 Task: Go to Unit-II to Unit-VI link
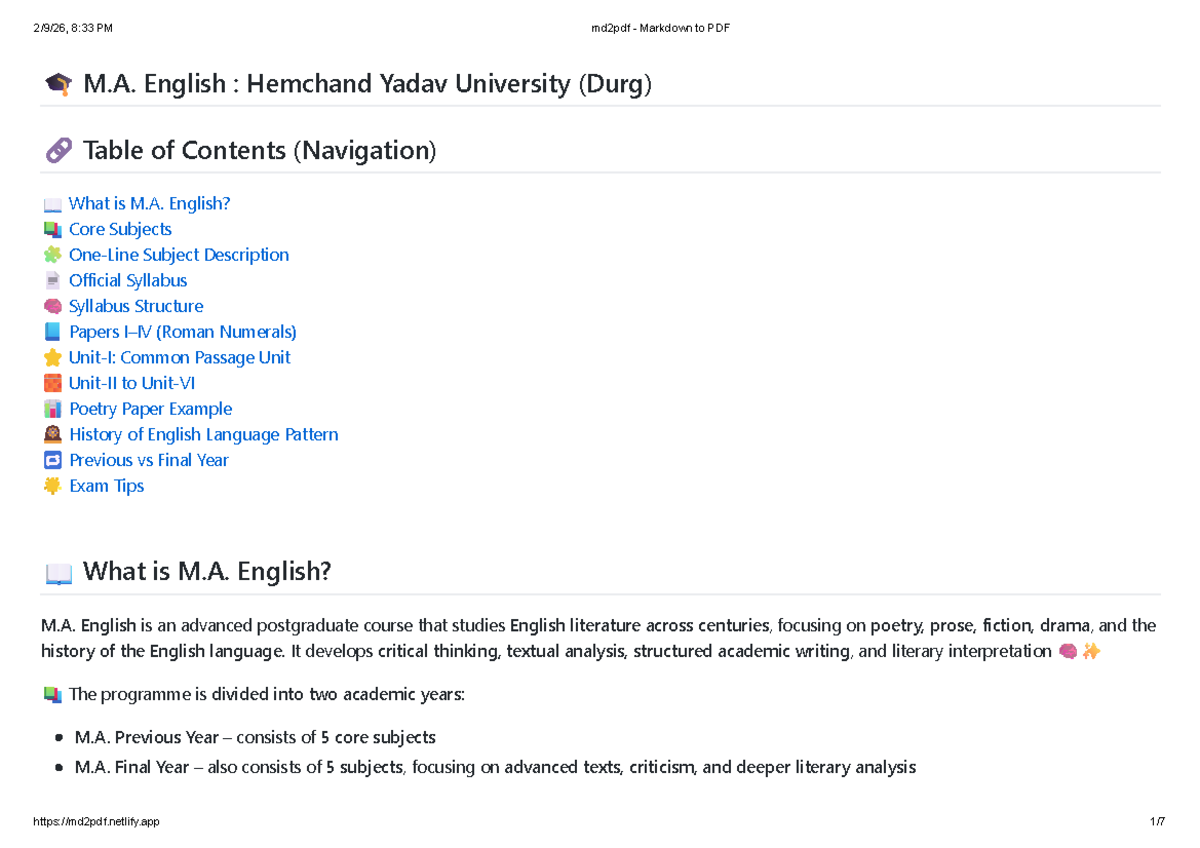[132, 383]
